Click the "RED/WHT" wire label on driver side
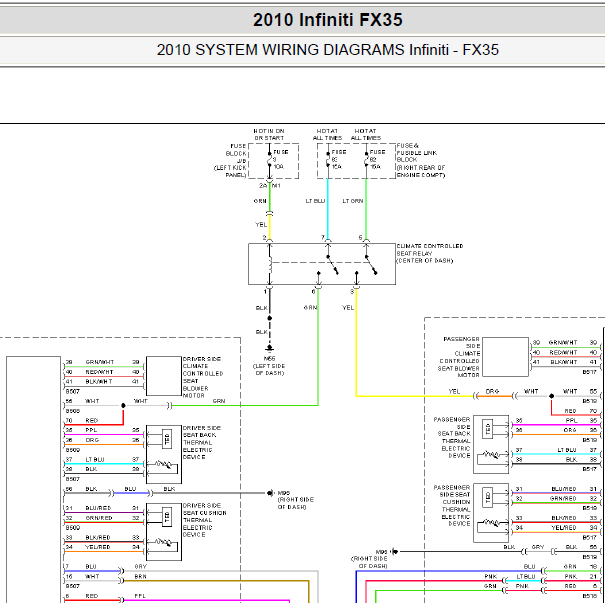605x603 pixels. pyautogui.click(x=99, y=372)
